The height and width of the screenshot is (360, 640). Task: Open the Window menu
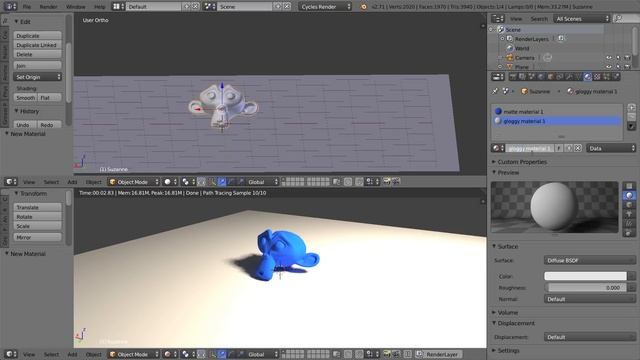pos(76,7)
